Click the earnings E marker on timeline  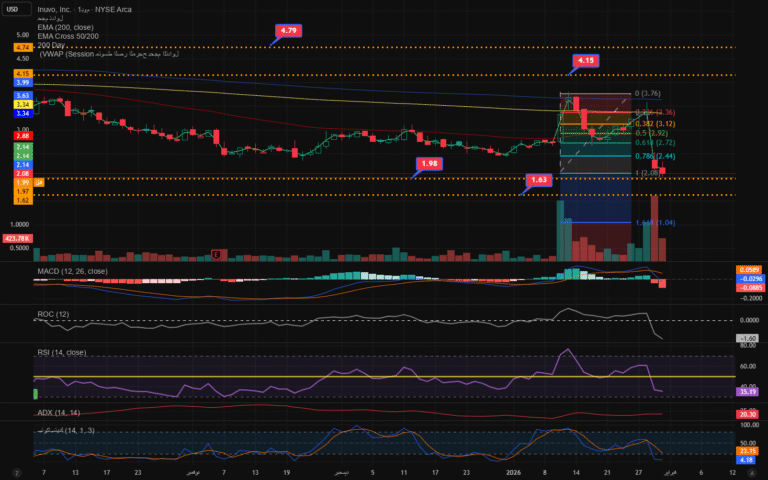[215, 254]
